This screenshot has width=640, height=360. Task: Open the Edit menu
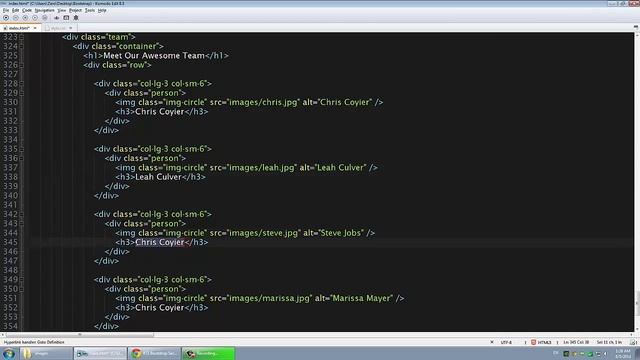click(16, 10)
